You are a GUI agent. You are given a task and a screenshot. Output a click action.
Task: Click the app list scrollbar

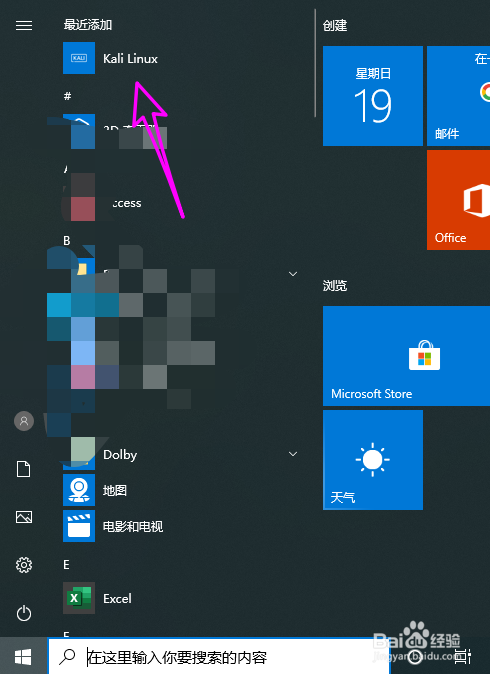click(315, 63)
